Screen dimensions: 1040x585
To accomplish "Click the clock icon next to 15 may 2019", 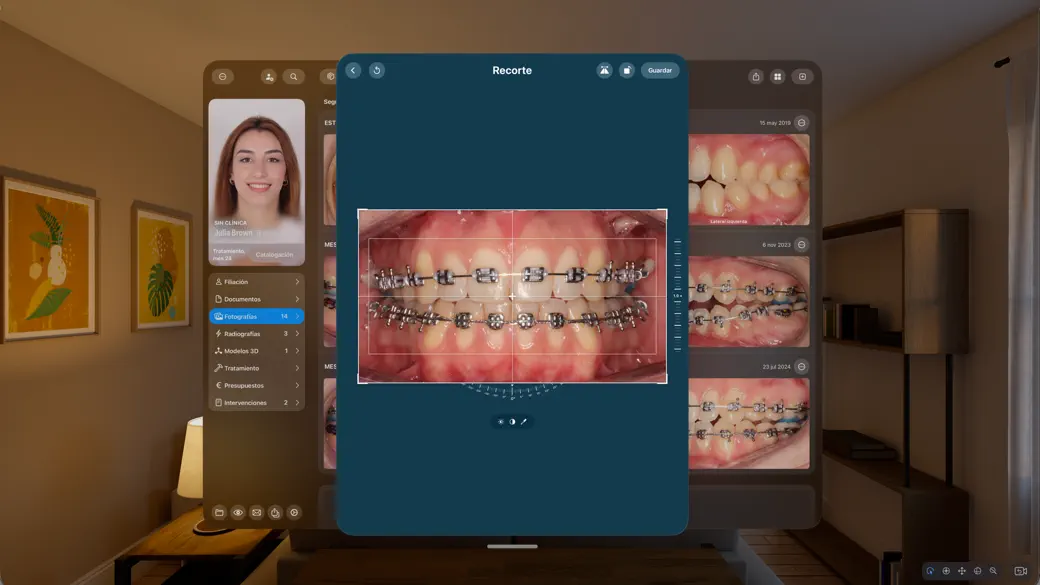I will [800, 122].
